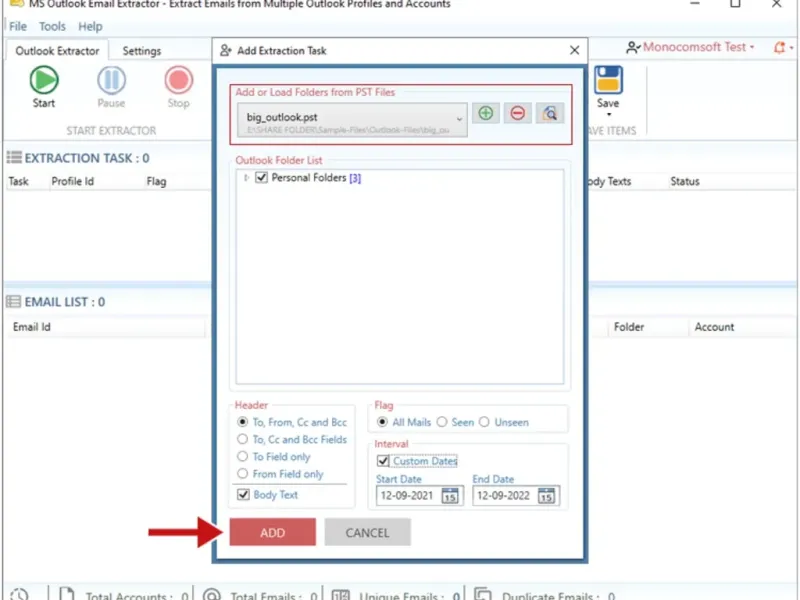Close the Add Extraction Task dialog

574,50
